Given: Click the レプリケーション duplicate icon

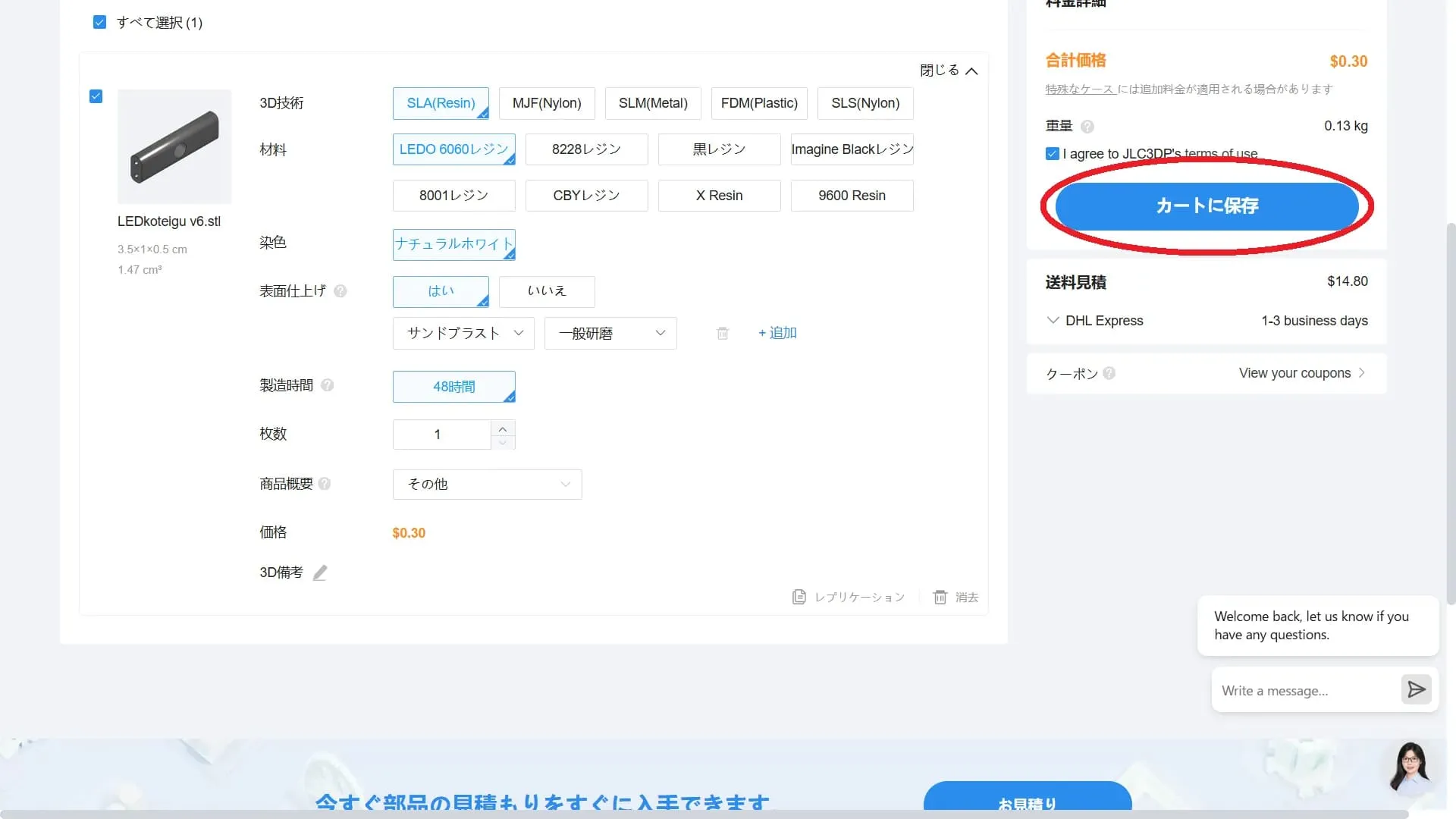Looking at the screenshot, I should click(799, 598).
